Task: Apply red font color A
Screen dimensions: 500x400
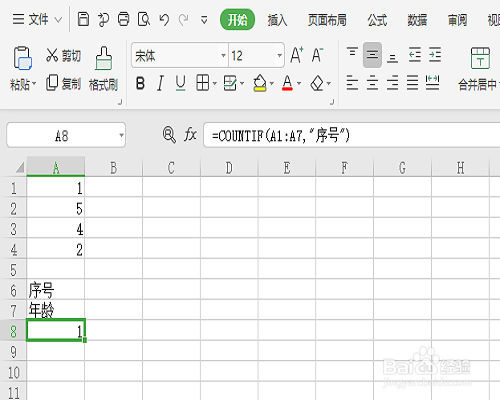Action: (287, 83)
